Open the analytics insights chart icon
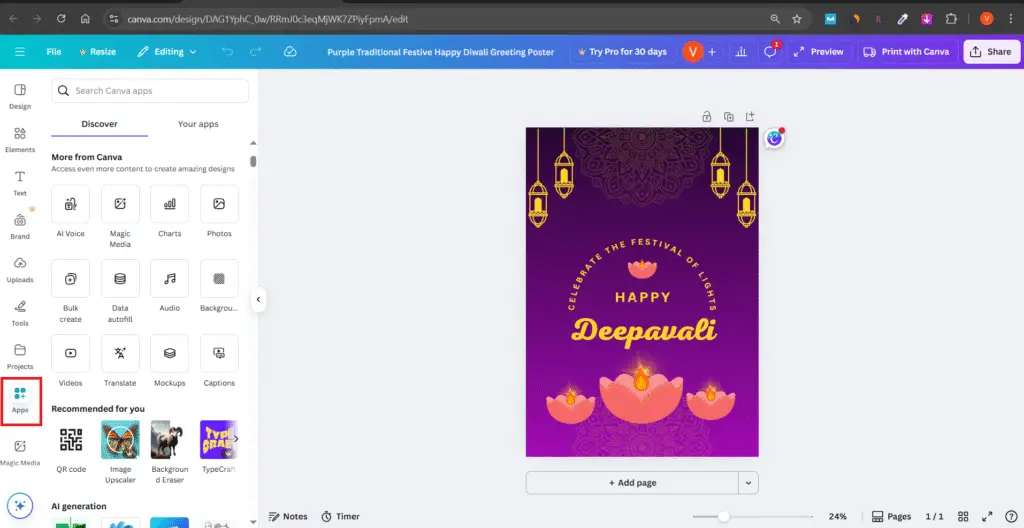Viewport: 1024px width, 528px height. point(741,52)
